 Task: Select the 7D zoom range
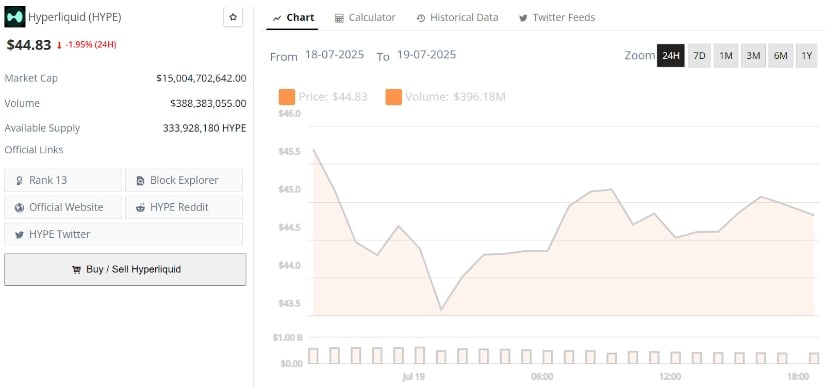click(699, 56)
